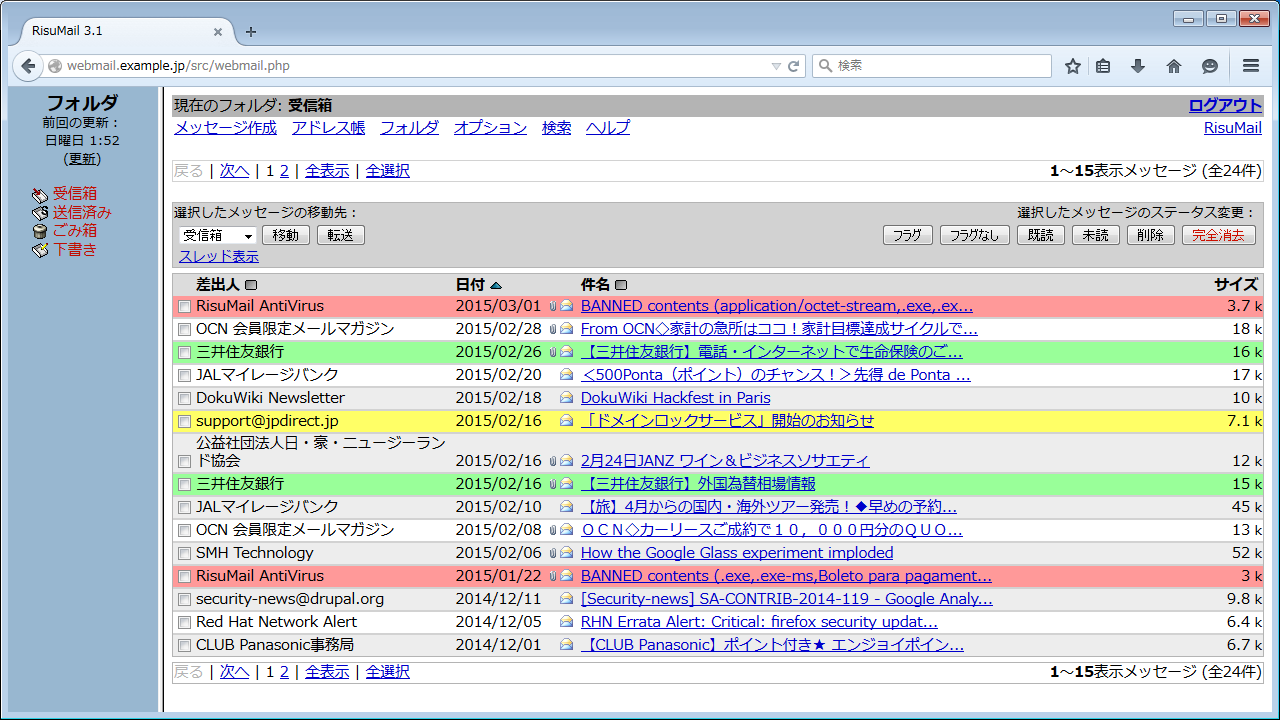Select the RisuMail 3.1 browser tab
The image size is (1280, 720).
pos(124,31)
